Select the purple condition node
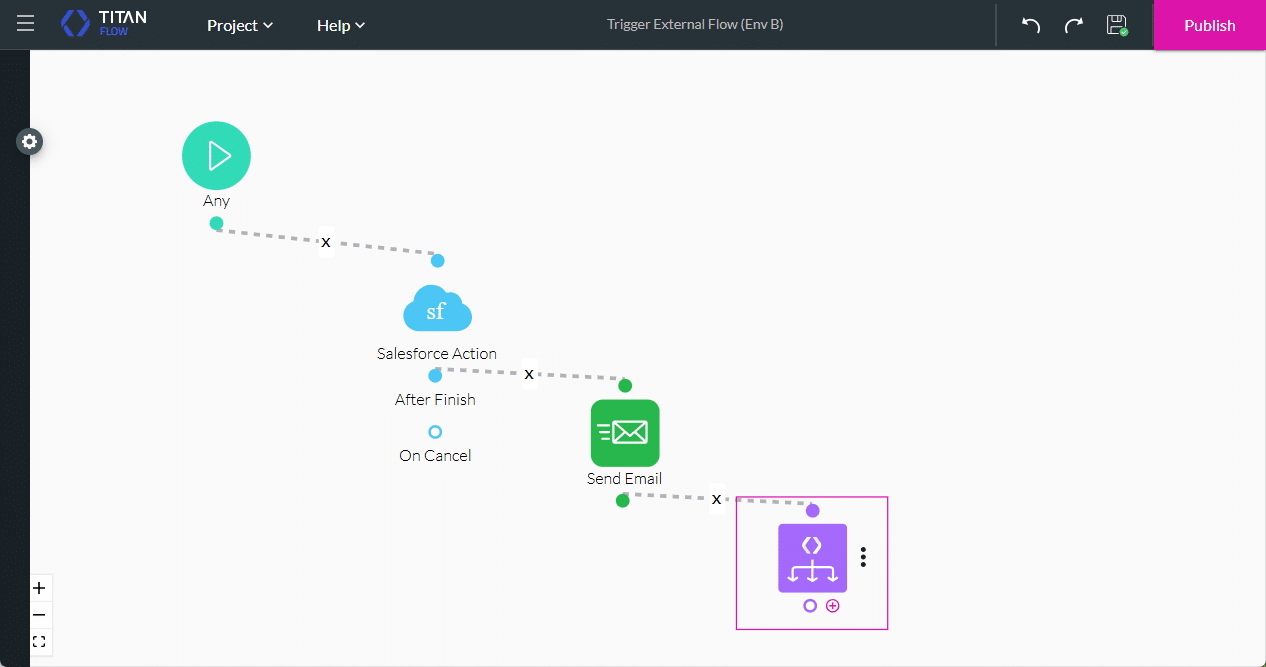The width and height of the screenshot is (1266, 667). [812, 558]
